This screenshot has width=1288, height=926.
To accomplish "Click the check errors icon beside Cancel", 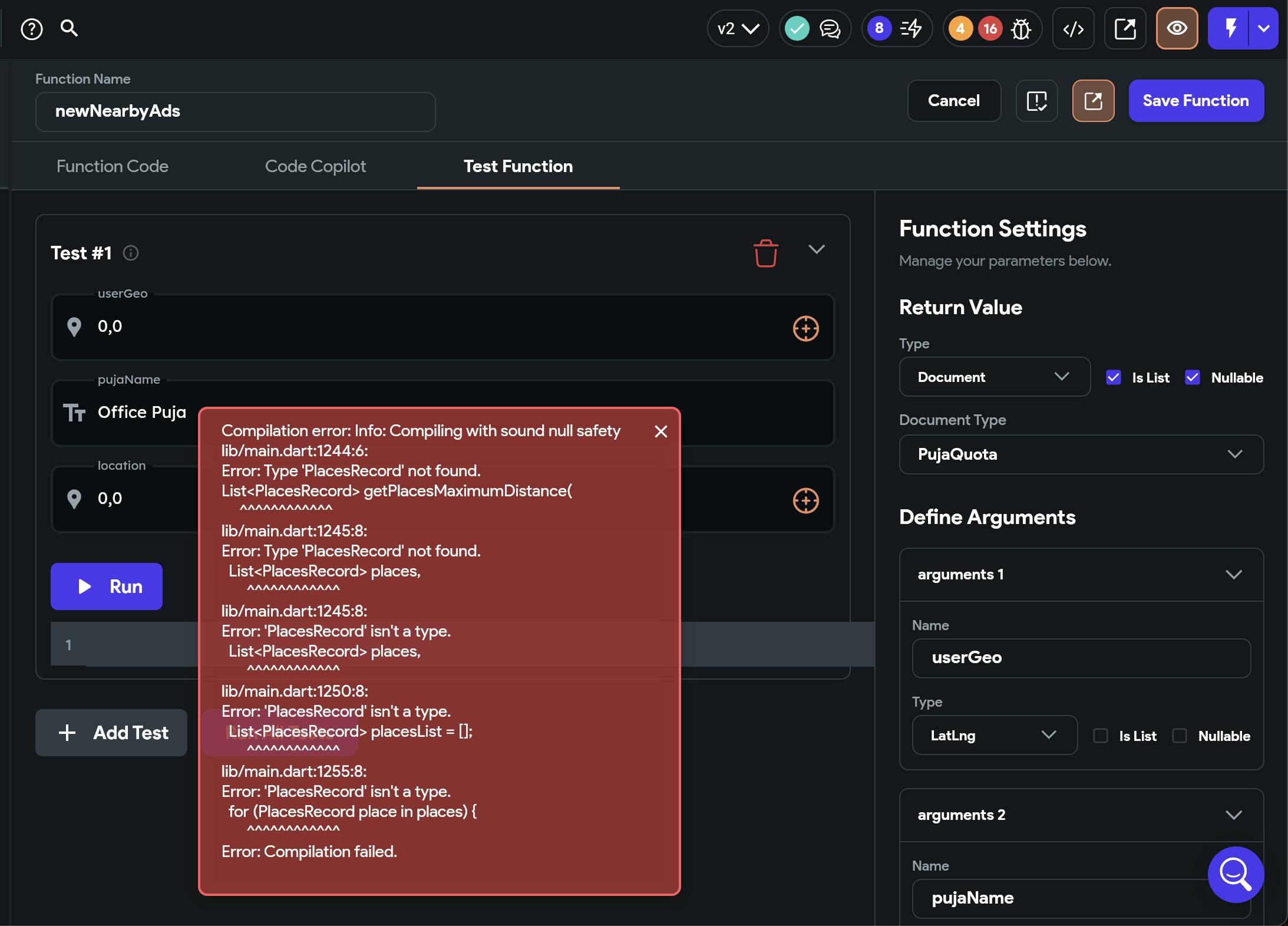I will click(1036, 101).
